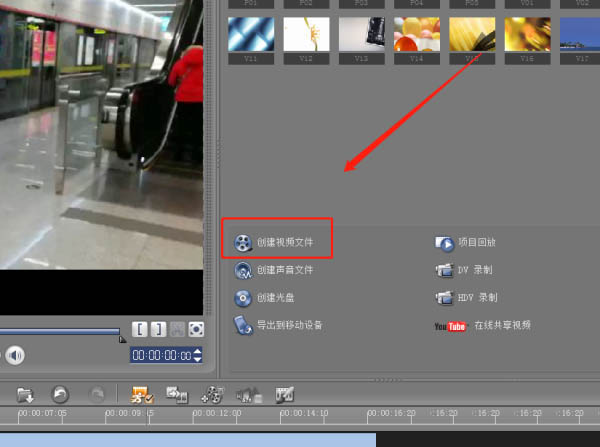
Task: Click the greyed-out redo button
Action: point(96,395)
